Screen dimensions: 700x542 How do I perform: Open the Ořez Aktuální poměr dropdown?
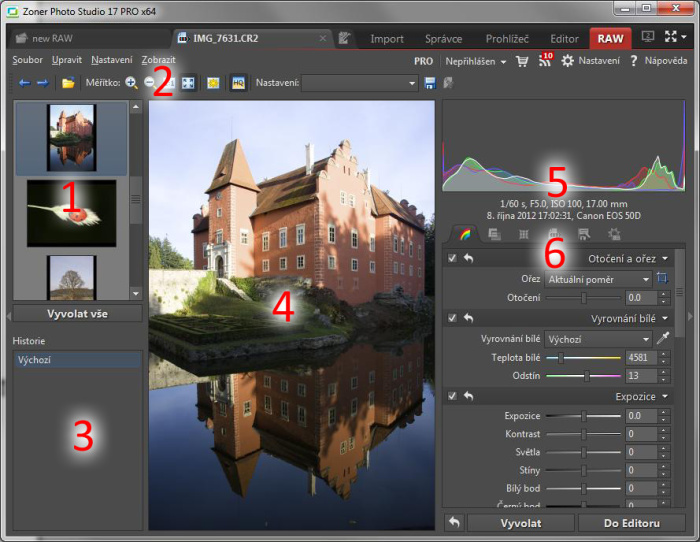pyautogui.click(x=599, y=279)
